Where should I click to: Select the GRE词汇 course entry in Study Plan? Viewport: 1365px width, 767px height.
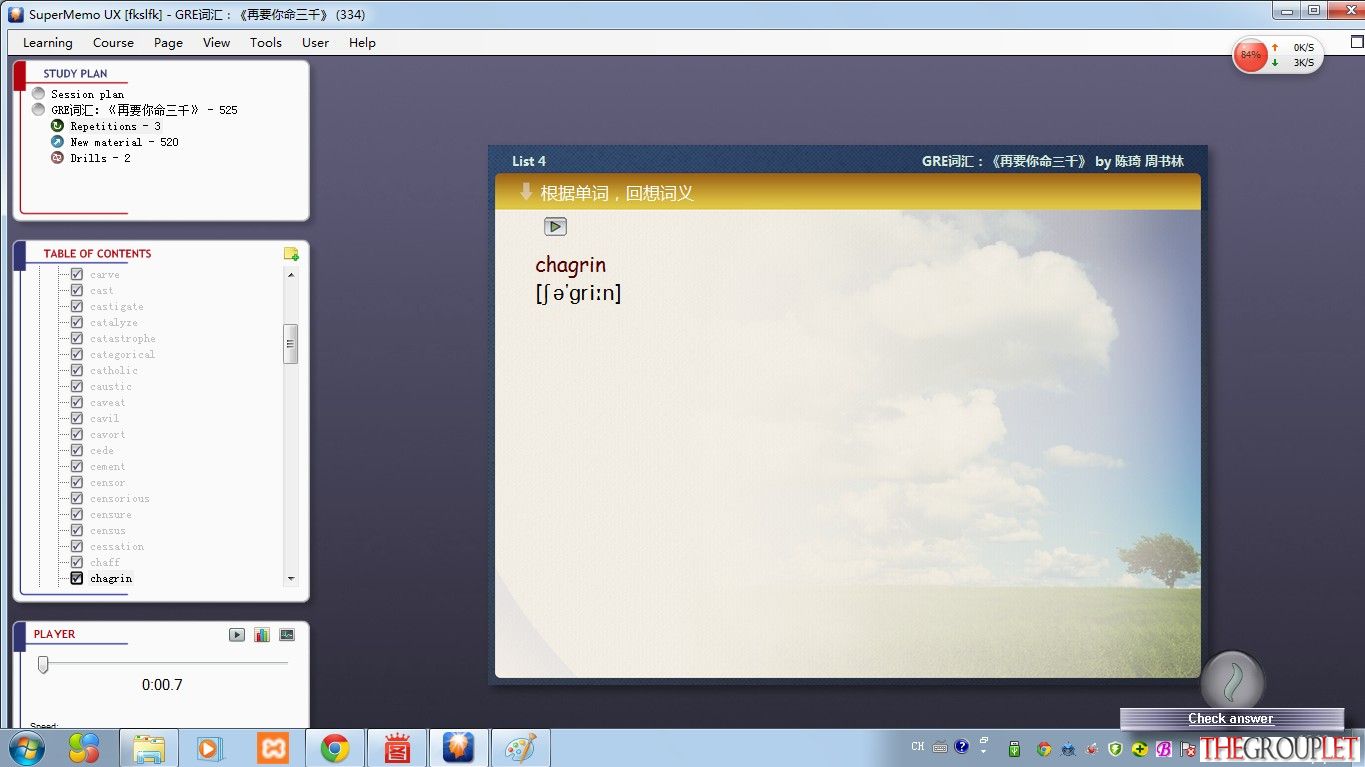tap(145, 110)
